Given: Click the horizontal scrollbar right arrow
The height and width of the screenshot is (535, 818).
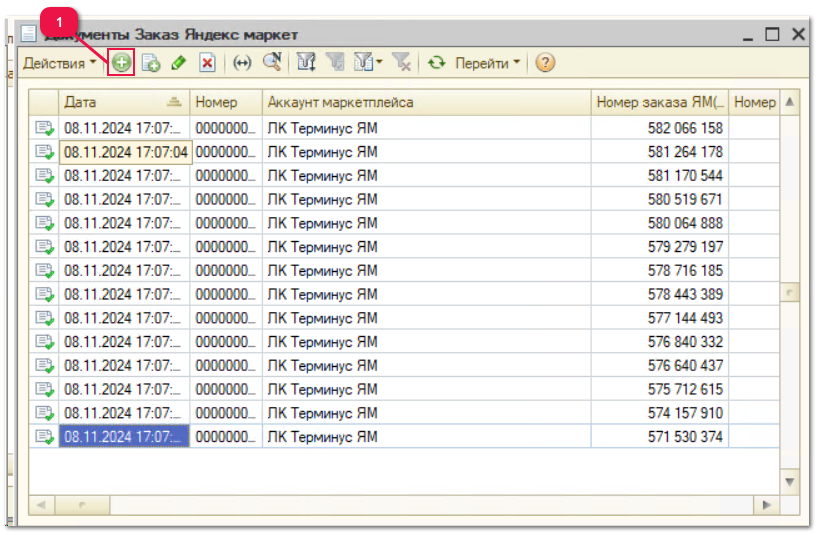Looking at the screenshot, I should point(766,505).
